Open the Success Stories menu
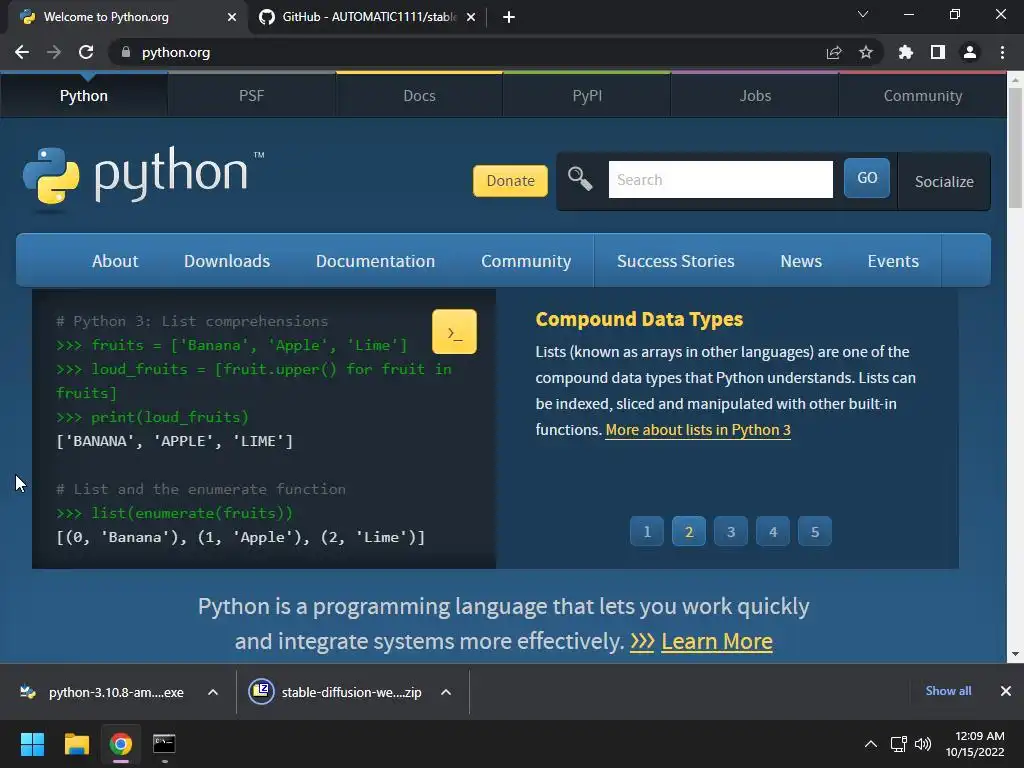1024x768 pixels. click(x=676, y=261)
